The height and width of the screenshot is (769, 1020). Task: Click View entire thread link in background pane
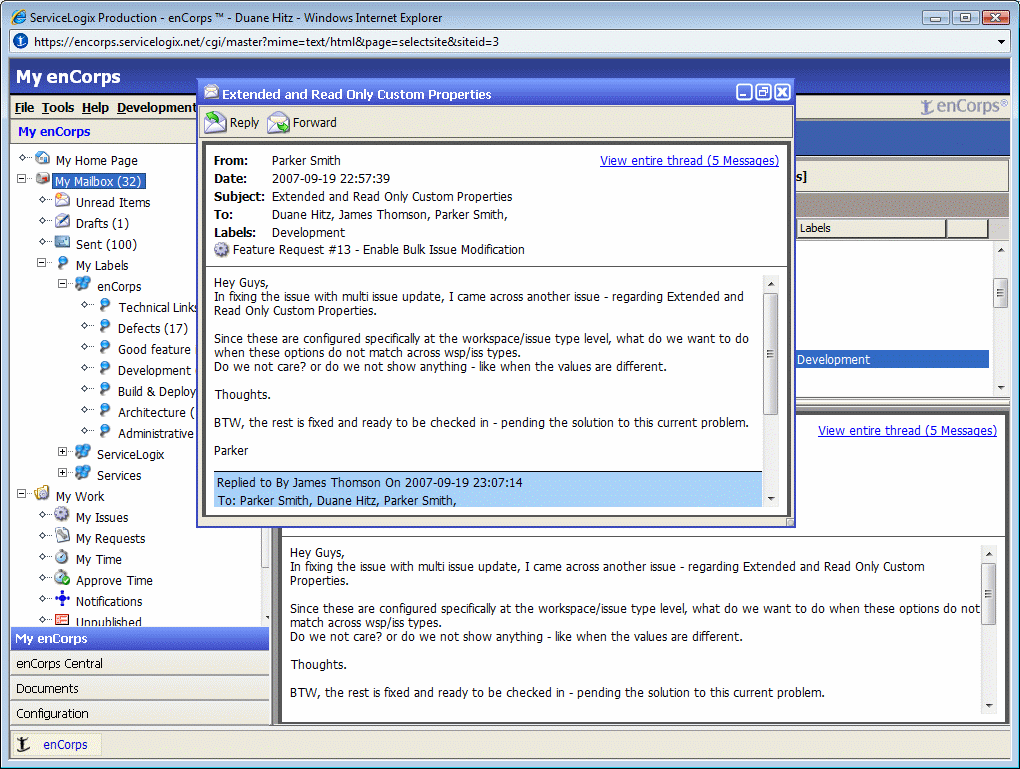pos(907,431)
